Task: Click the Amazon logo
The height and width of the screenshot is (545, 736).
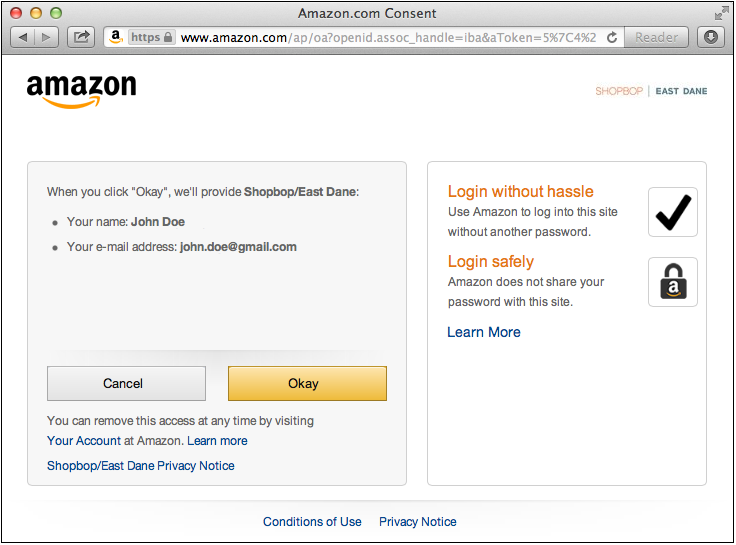Action: click(x=82, y=90)
